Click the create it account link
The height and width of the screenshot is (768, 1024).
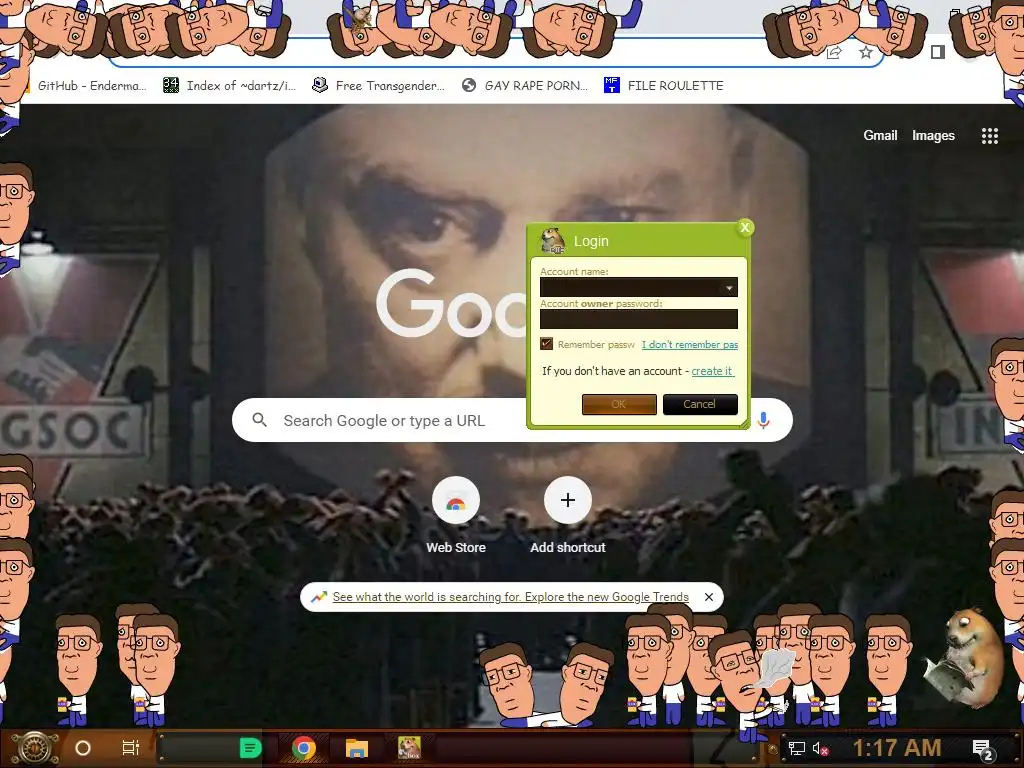pos(712,371)
